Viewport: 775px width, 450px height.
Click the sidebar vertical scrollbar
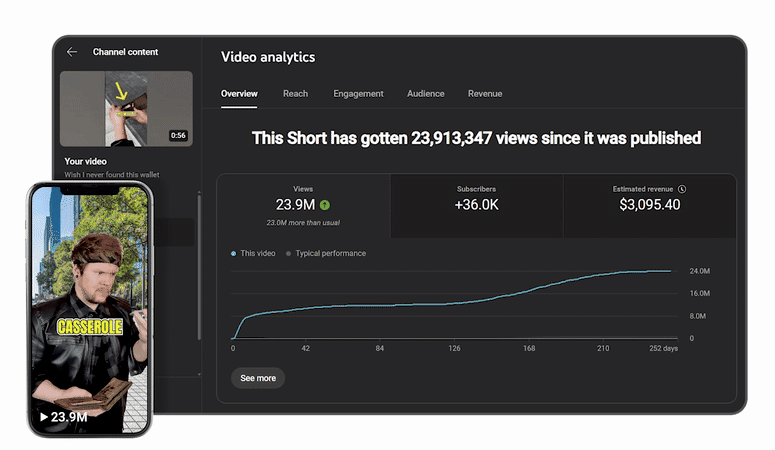(199, 267)
